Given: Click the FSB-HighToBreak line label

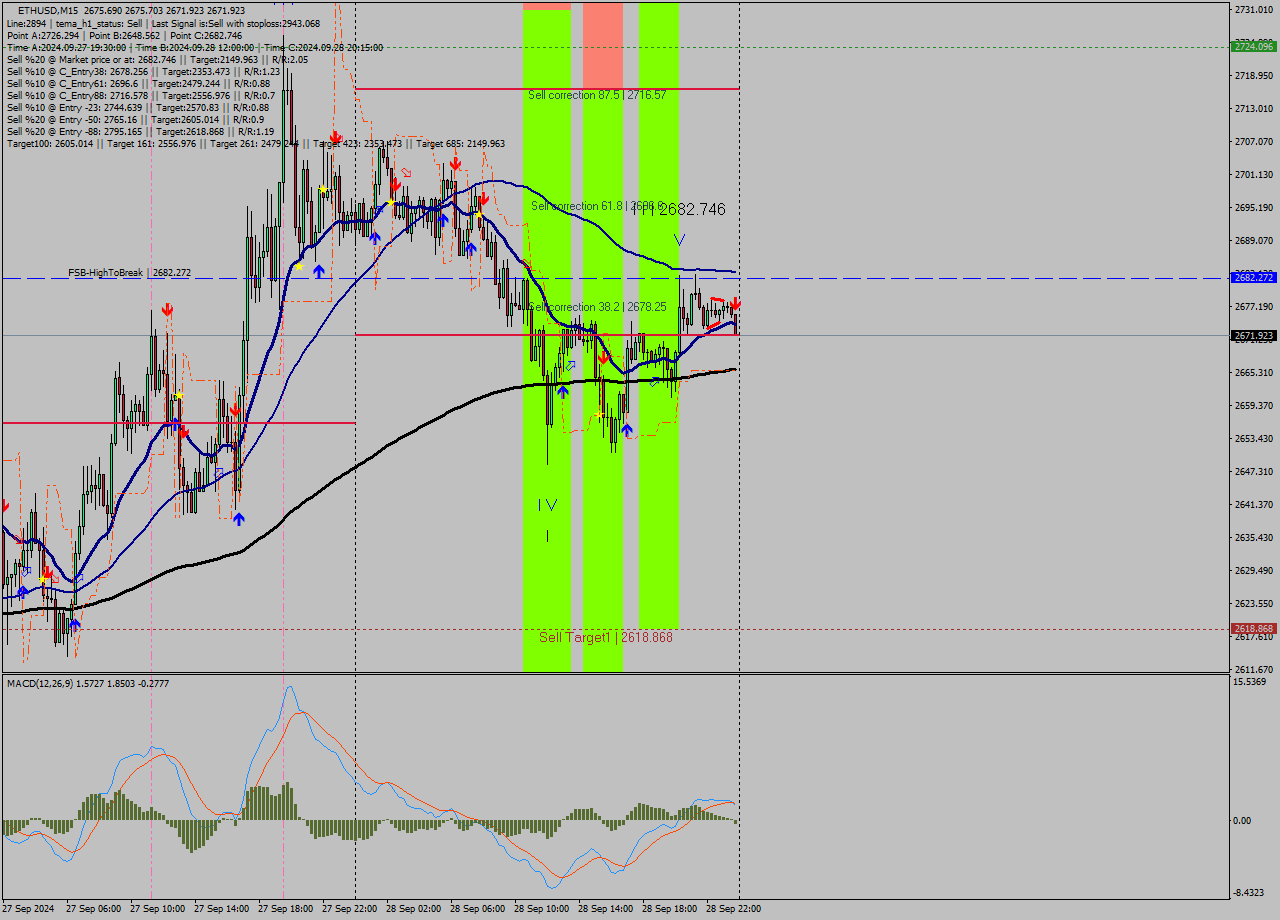Looking at the screenshot, I should tap(105, 272).
